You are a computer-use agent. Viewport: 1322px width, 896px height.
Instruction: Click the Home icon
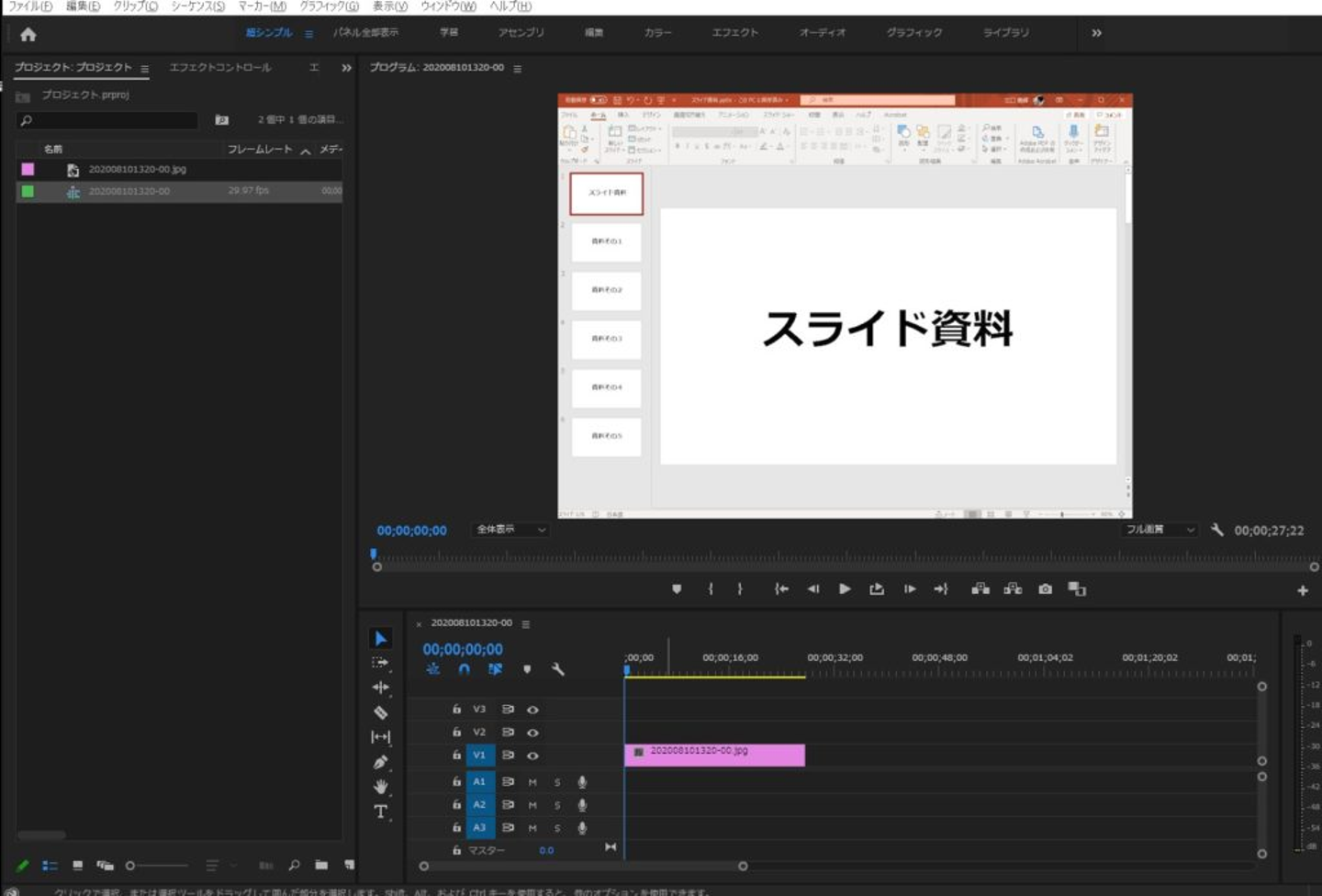click(x=28, y=35)
